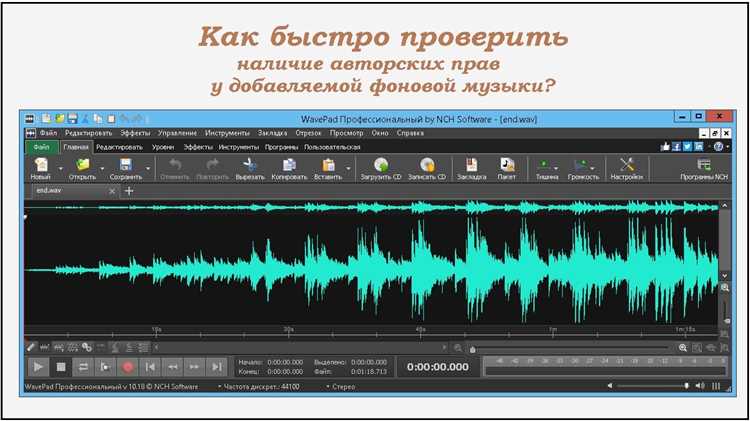Expand the Тишина dropdown arrow
The image size is (750, 421).
556,168
